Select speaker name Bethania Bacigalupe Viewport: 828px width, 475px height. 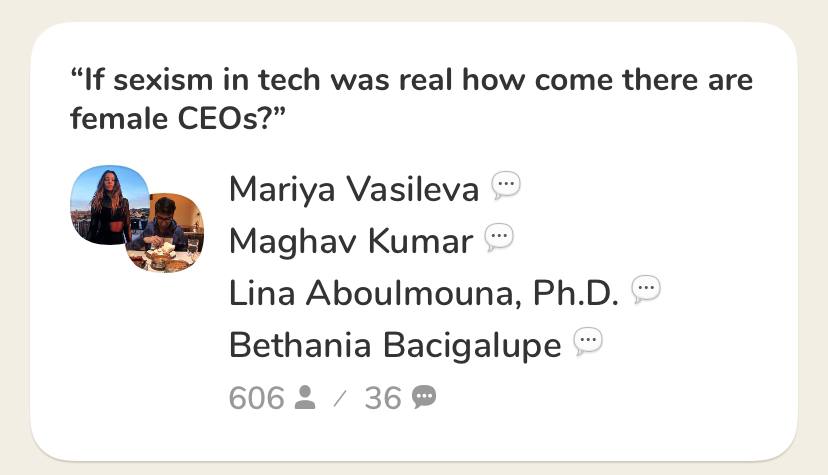(395, 345)
